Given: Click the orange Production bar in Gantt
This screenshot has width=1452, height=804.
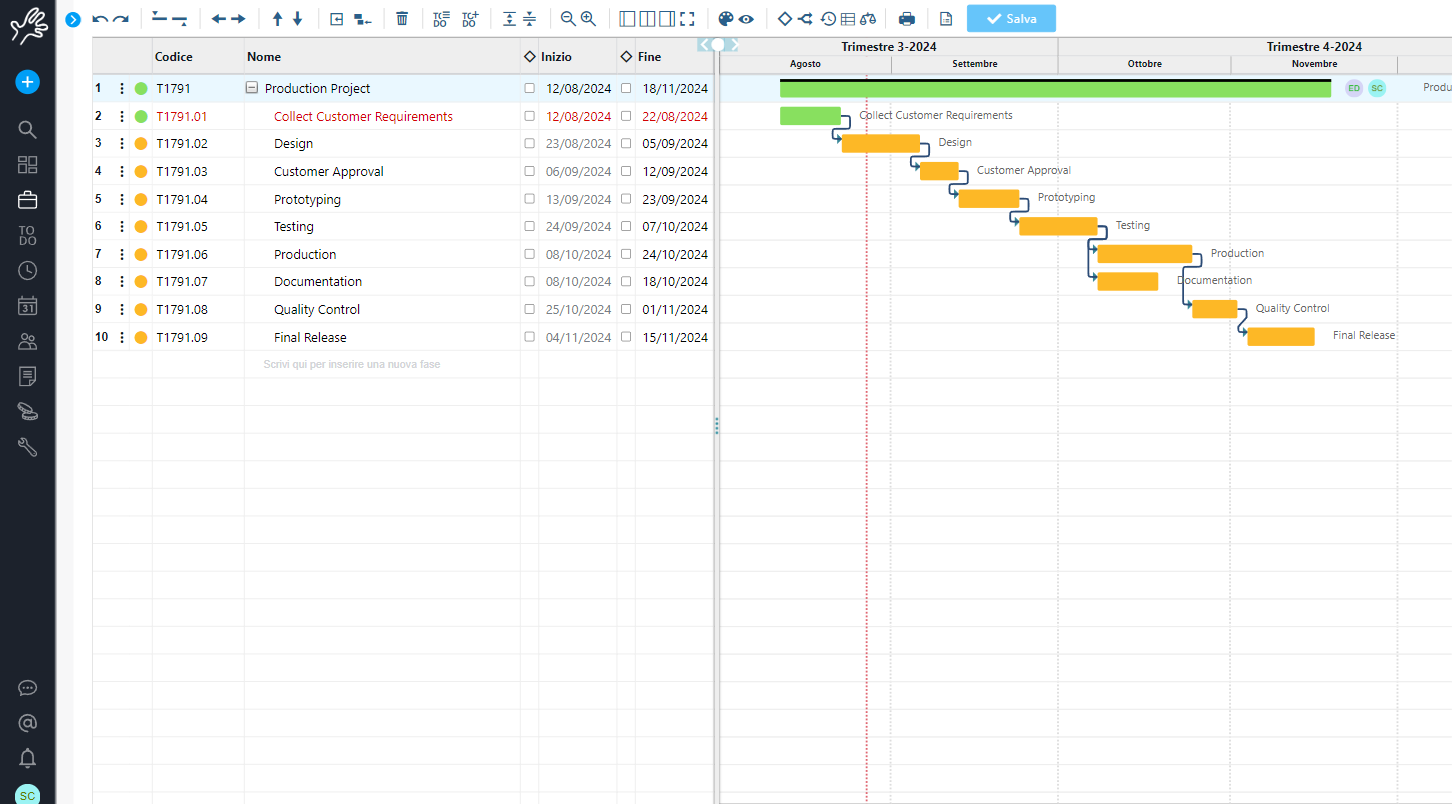Looking at the screenshot, I should point(1144,254).
